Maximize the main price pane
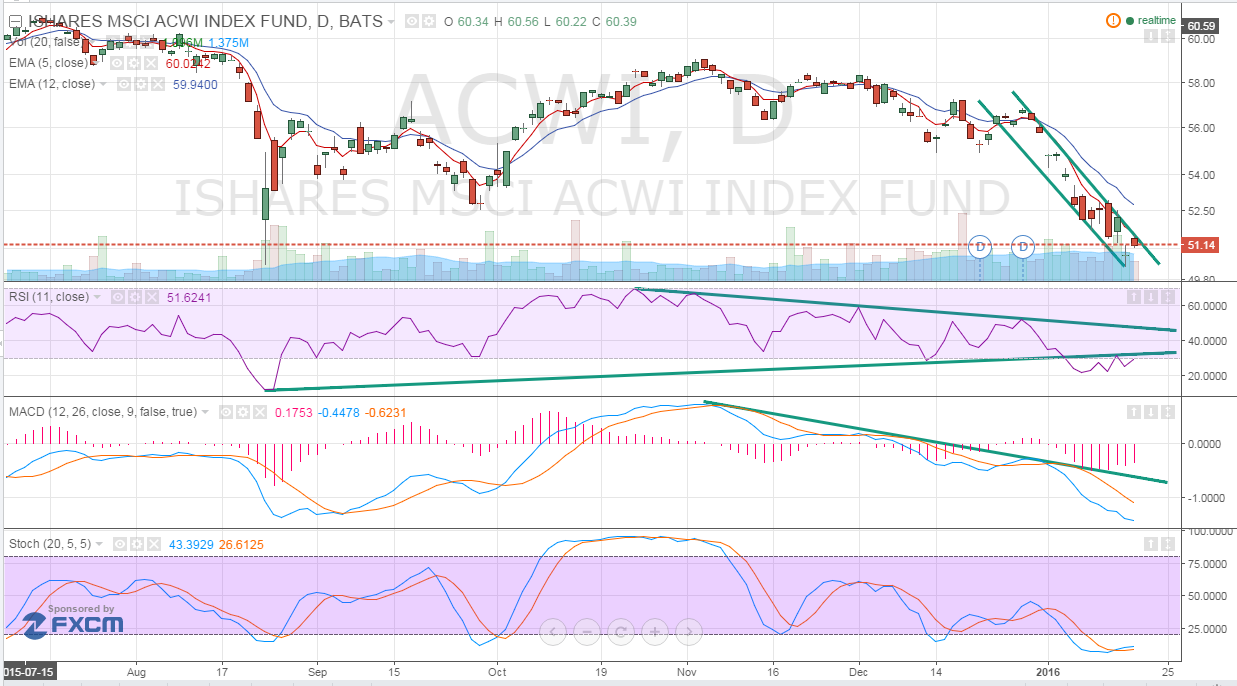 tap(1168, 36)
